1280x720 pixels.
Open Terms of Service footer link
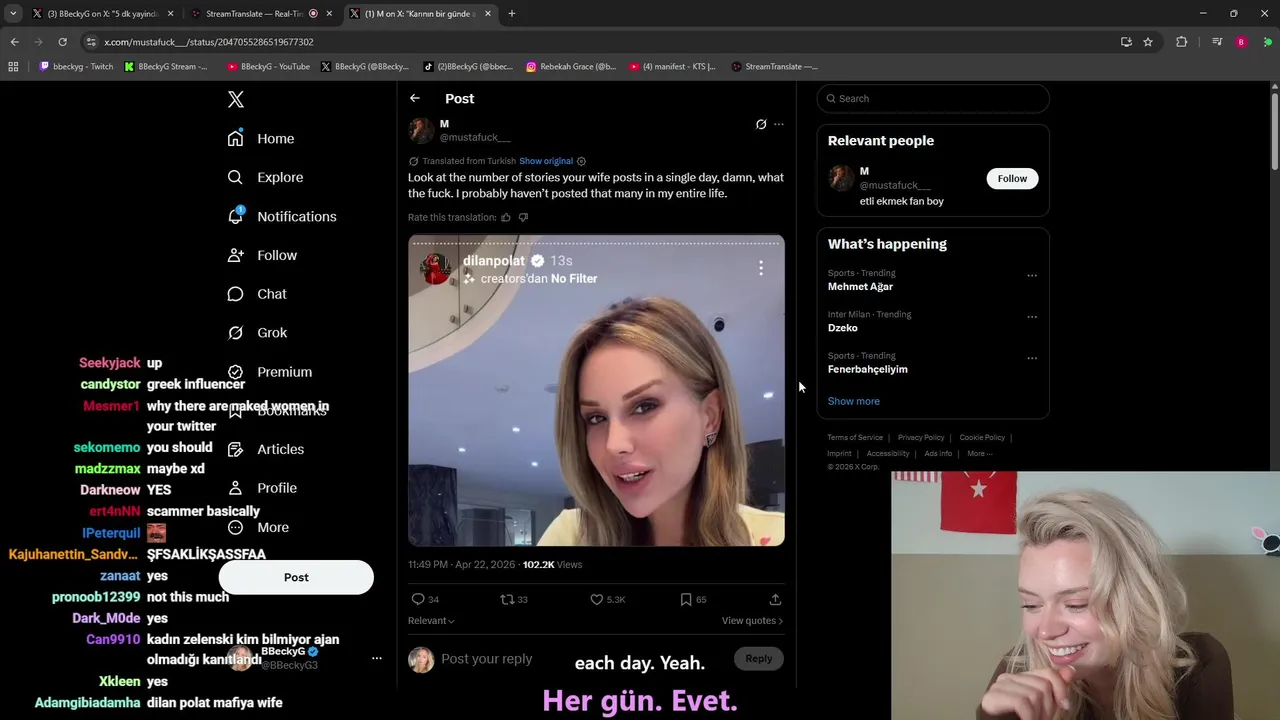[855, 437]
